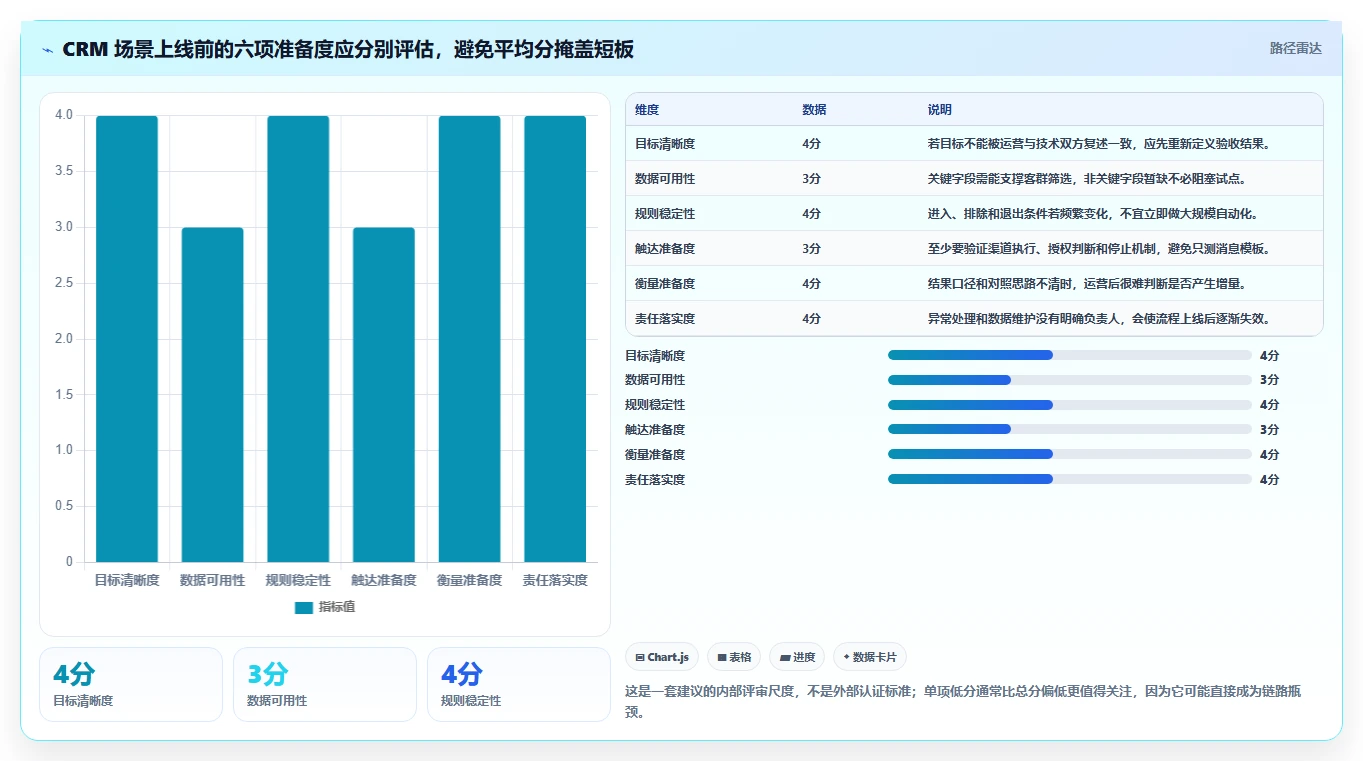Select the Chart.js tag chip
Image resolution: width=1363 pixels, height=761 pixels.
[662, 657]
